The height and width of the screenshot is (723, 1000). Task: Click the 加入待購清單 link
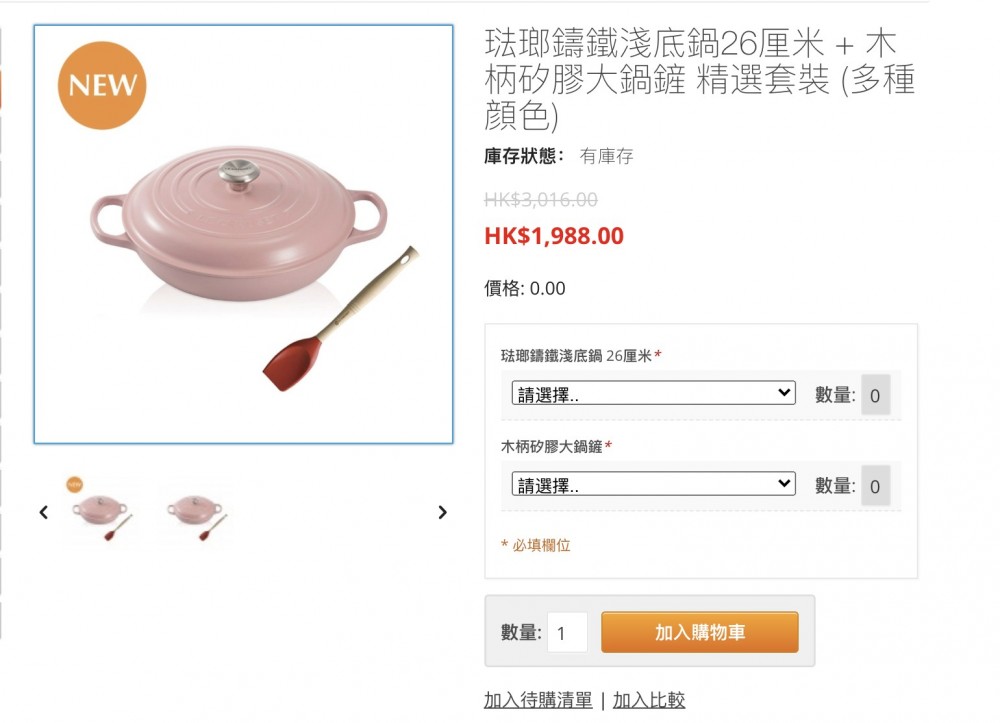coord(538,700)
